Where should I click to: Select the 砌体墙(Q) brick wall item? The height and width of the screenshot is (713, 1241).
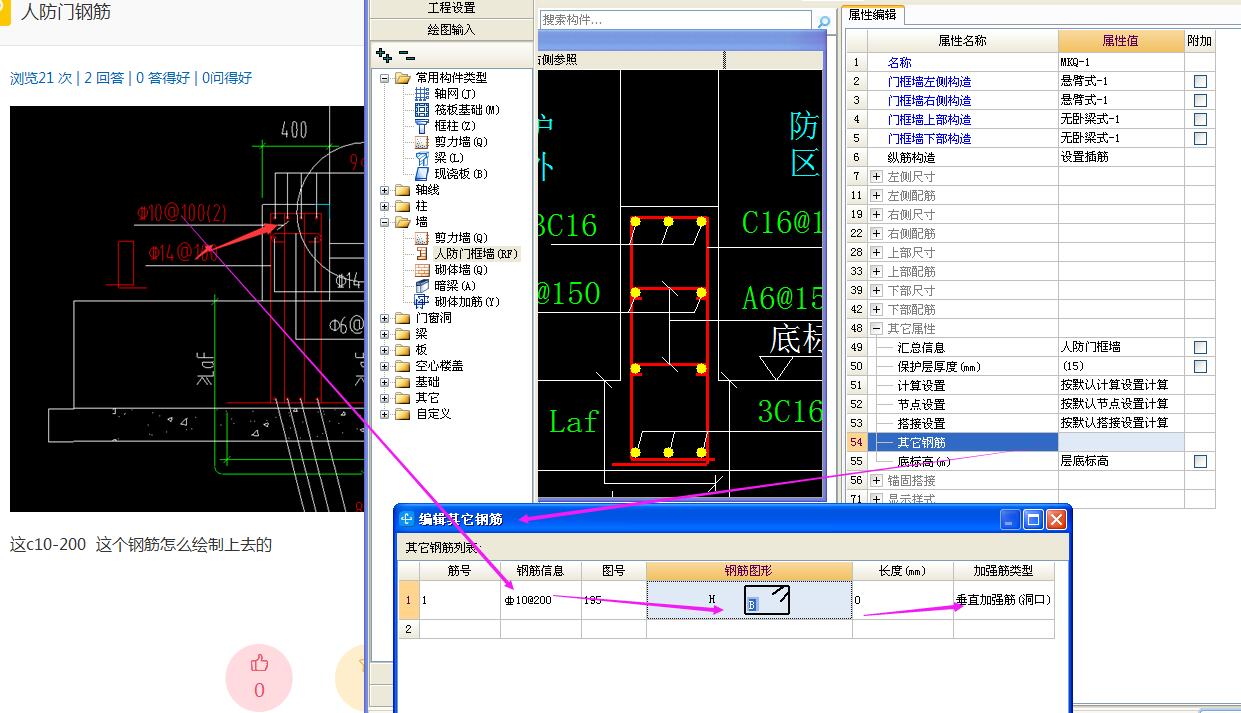451,270
